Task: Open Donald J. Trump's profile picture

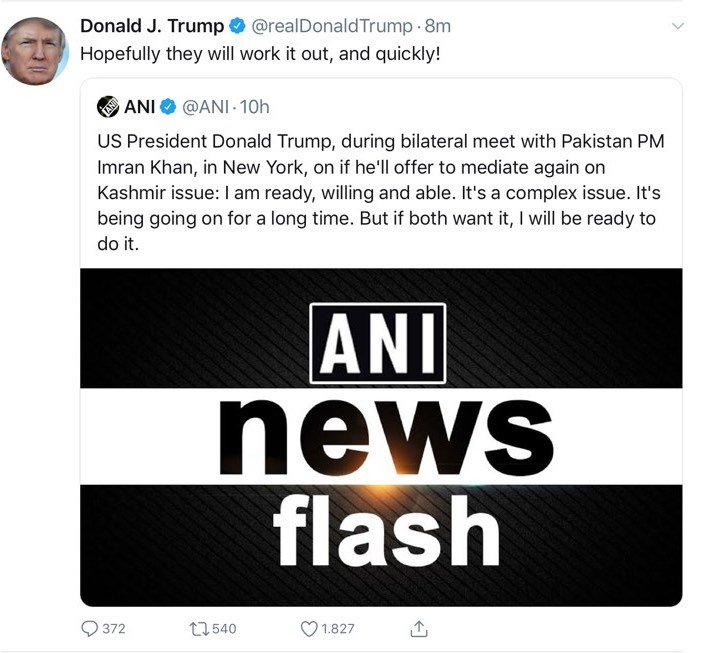Action: (34, 52)
